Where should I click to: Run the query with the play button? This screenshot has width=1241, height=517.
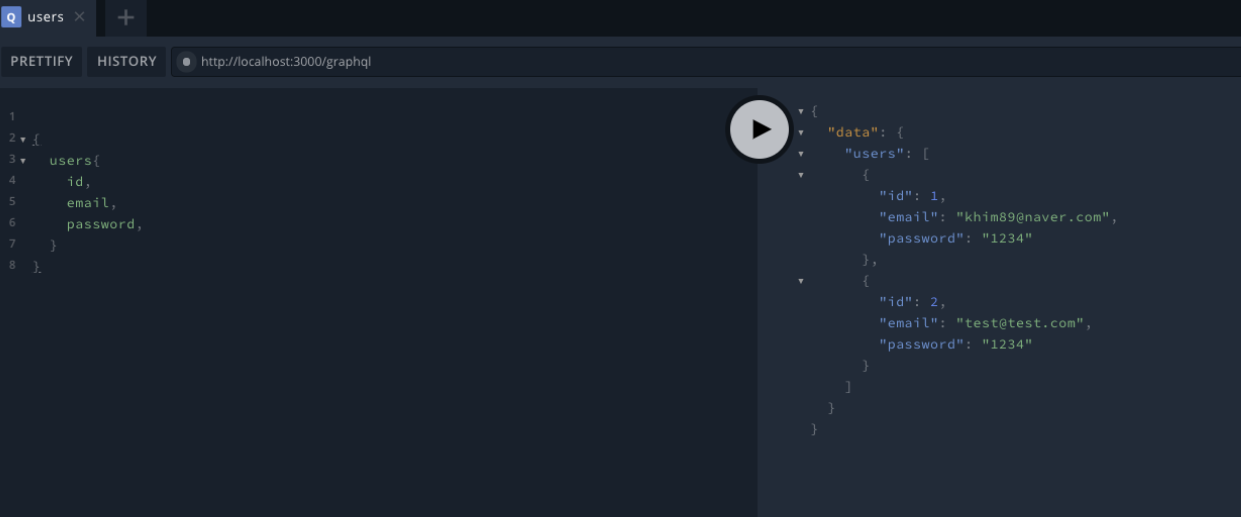click(x=760, y=129)
